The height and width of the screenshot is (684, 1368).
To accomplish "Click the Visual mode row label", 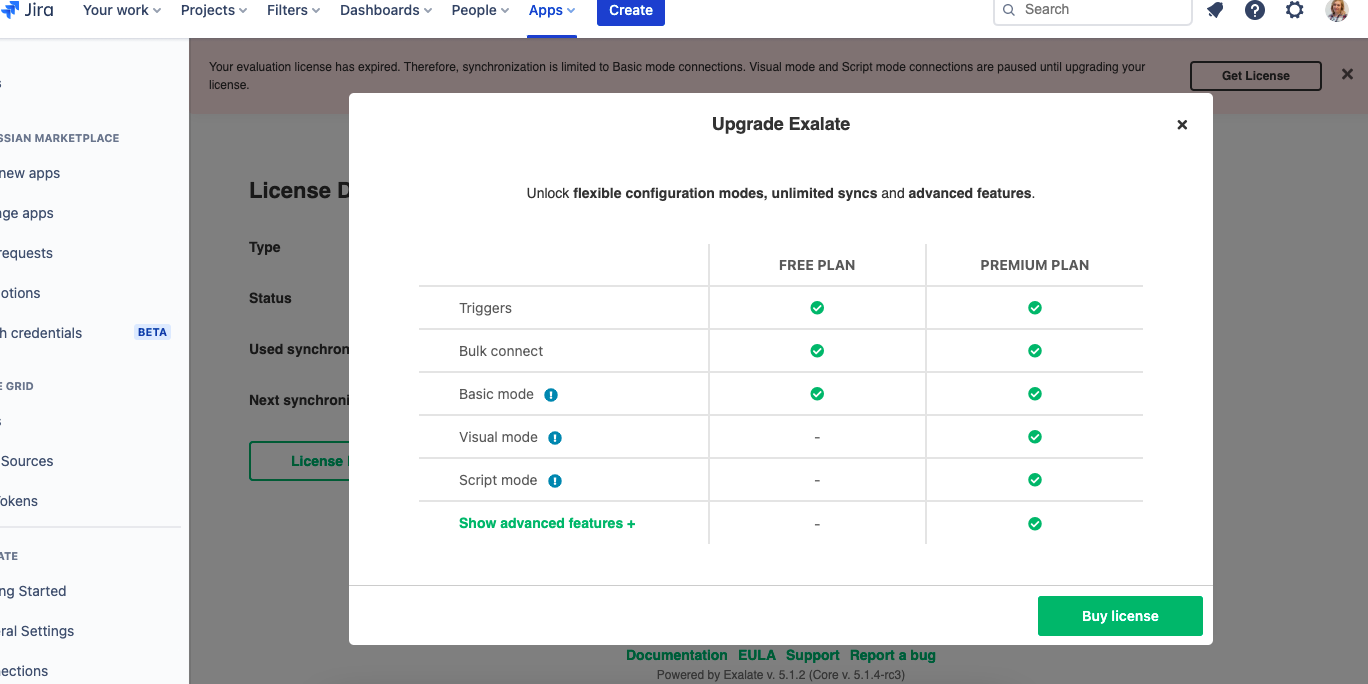I will (x=498, y=437).
